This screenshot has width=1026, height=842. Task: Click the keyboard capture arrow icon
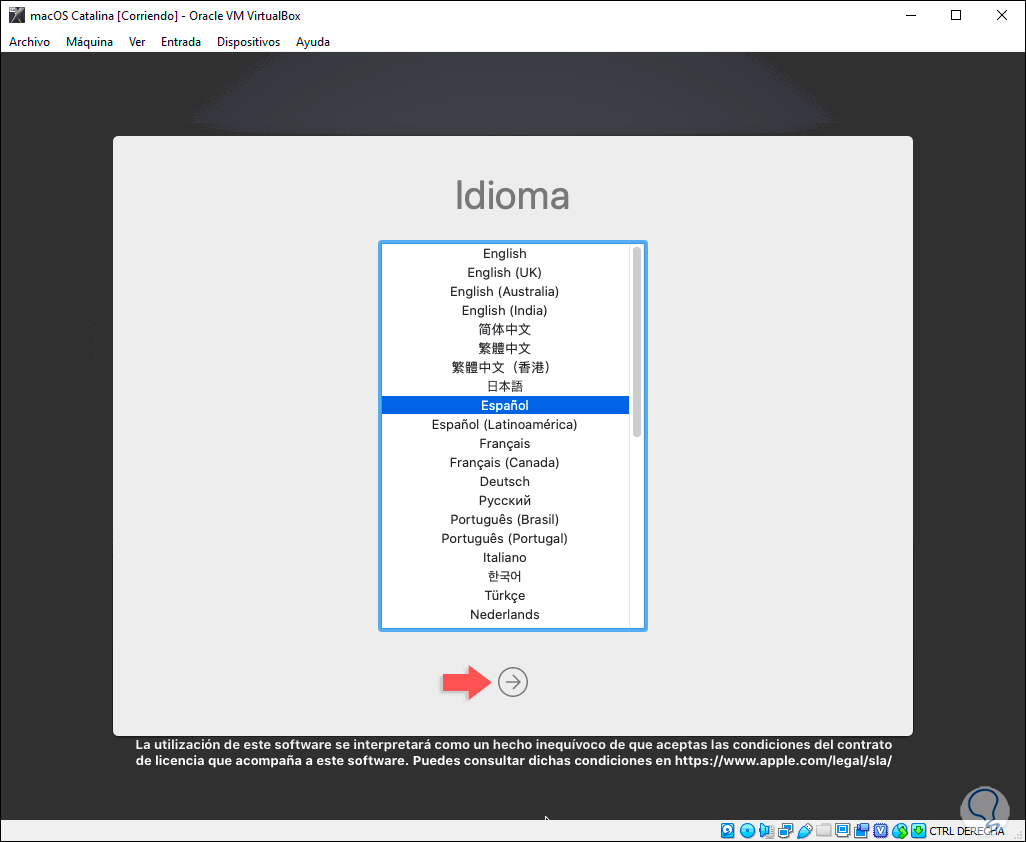919,831
